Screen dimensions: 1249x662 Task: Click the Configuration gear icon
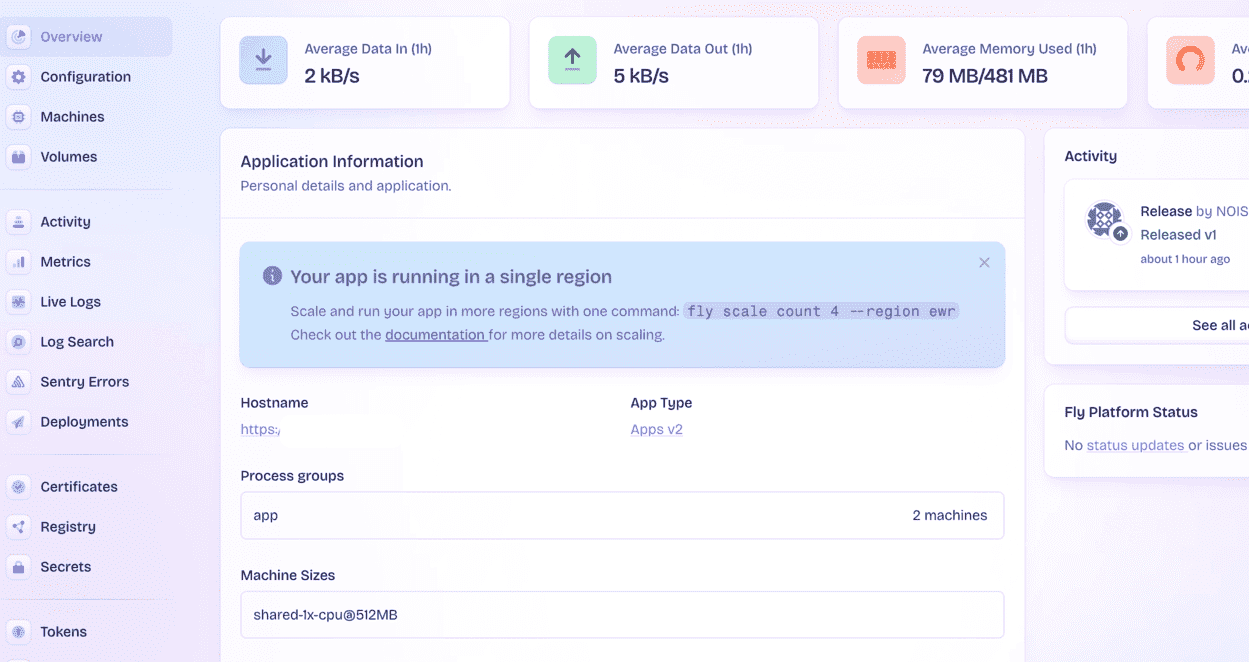point(18,77)
